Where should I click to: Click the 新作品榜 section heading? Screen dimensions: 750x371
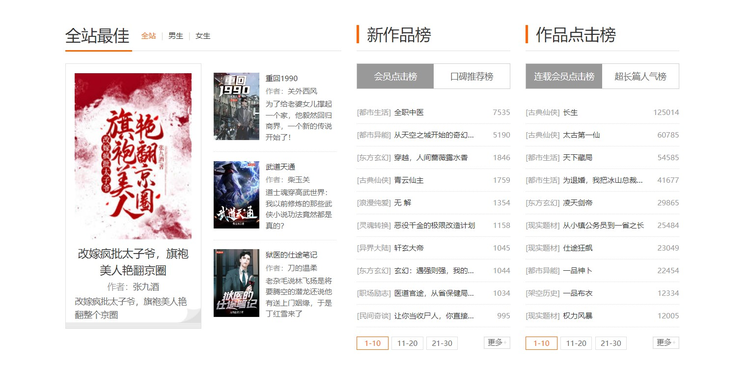(399, 35)
